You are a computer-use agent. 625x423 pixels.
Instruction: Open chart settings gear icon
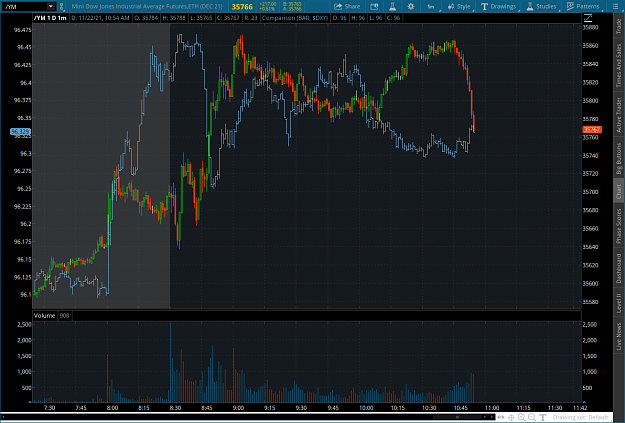[411, 6]
